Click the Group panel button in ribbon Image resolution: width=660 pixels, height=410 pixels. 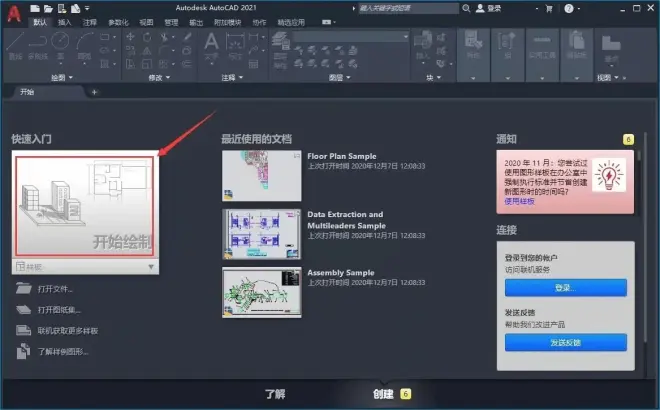[507, 55]
